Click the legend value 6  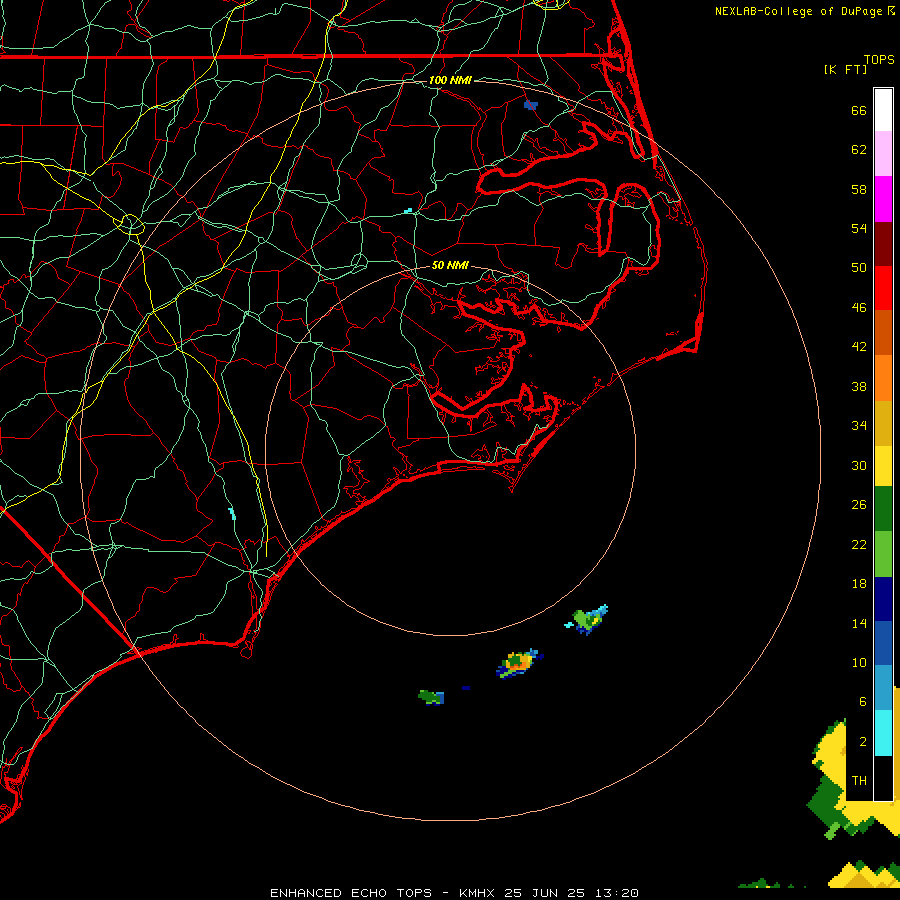863,702
